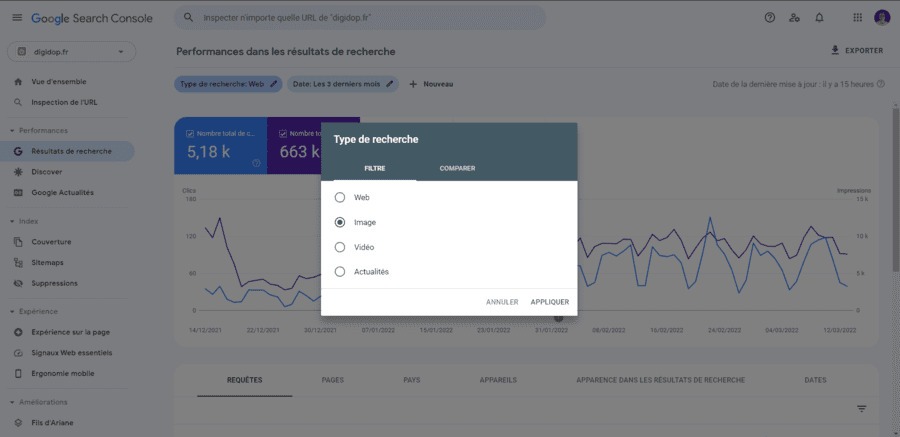Open the DATES tab
Screen dimensions: 900x437
click(816, 380)
